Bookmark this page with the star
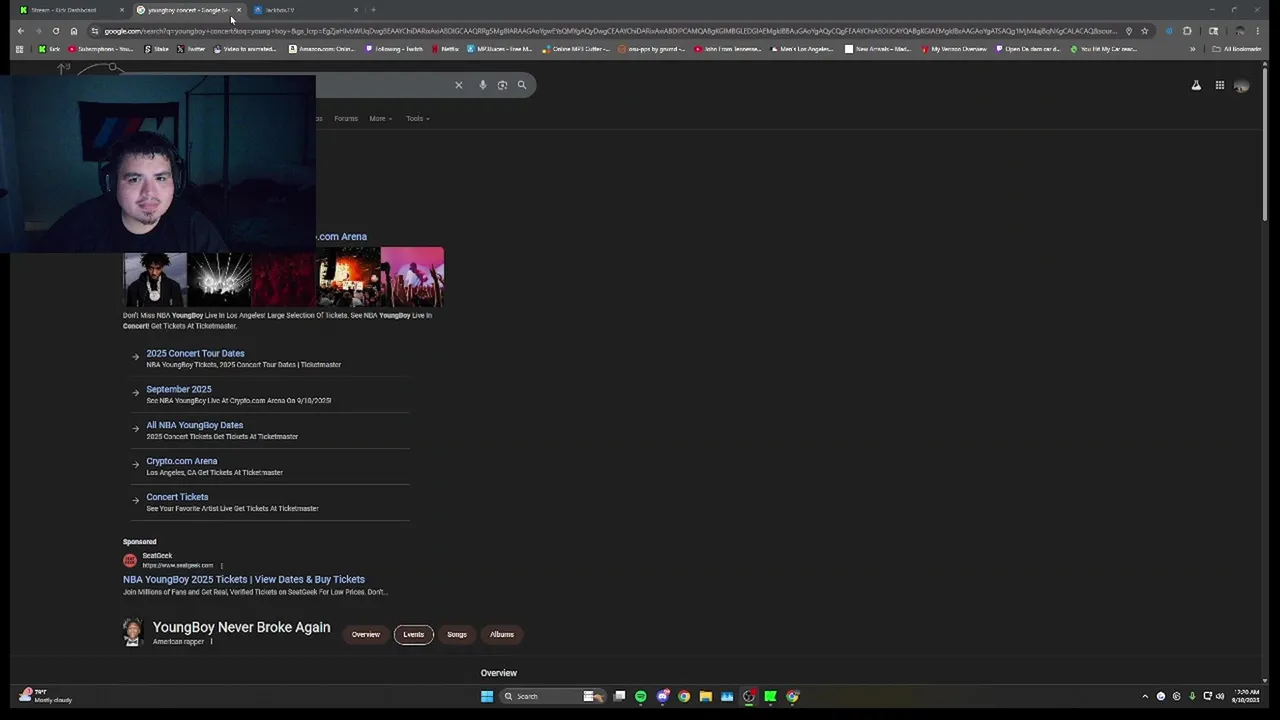This screenshot has height=720, width=1280. (1145, 31)
